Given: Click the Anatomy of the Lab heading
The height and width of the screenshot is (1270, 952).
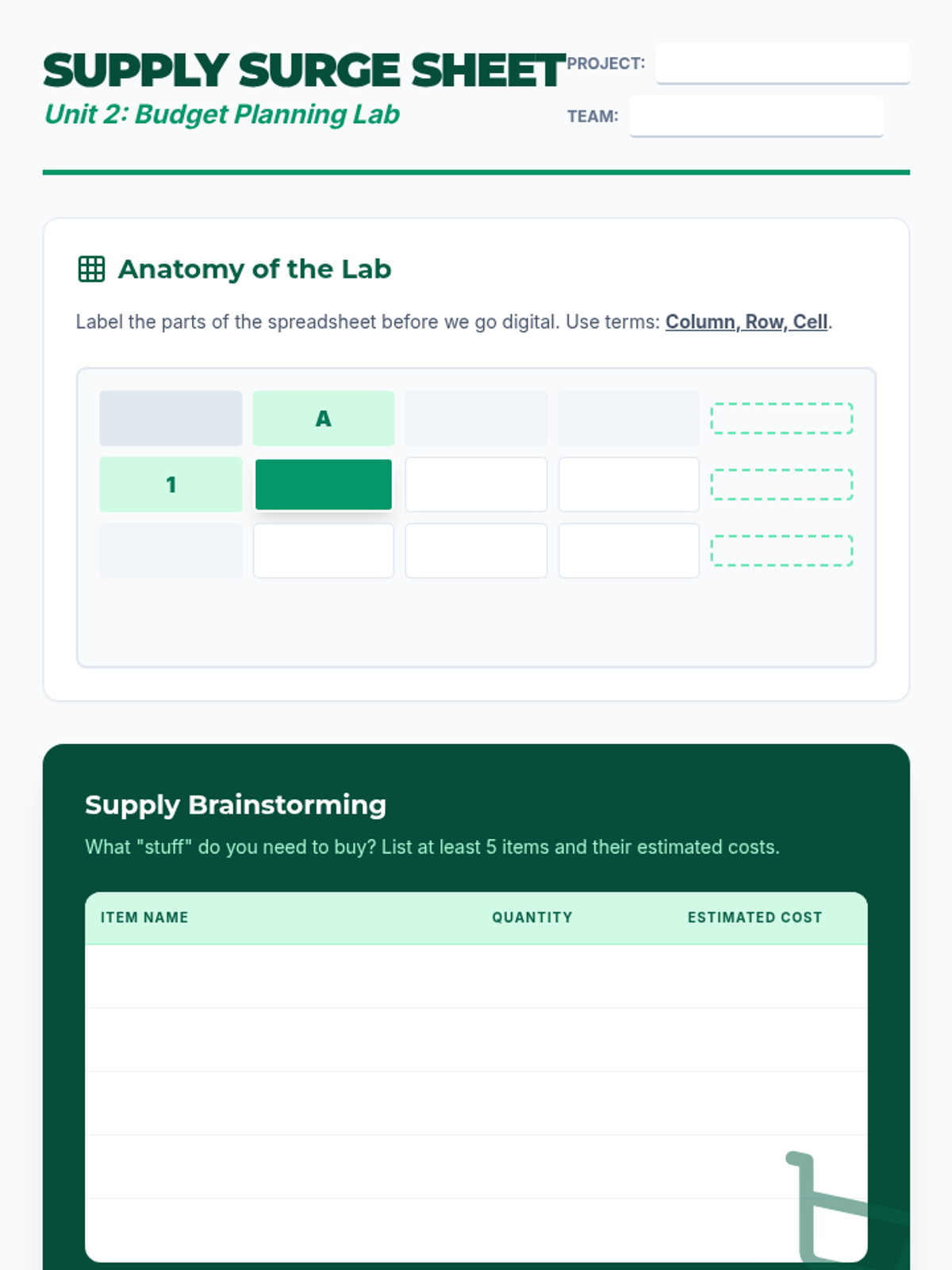Looking at the screenshot, I should click(x=255, y=269).
